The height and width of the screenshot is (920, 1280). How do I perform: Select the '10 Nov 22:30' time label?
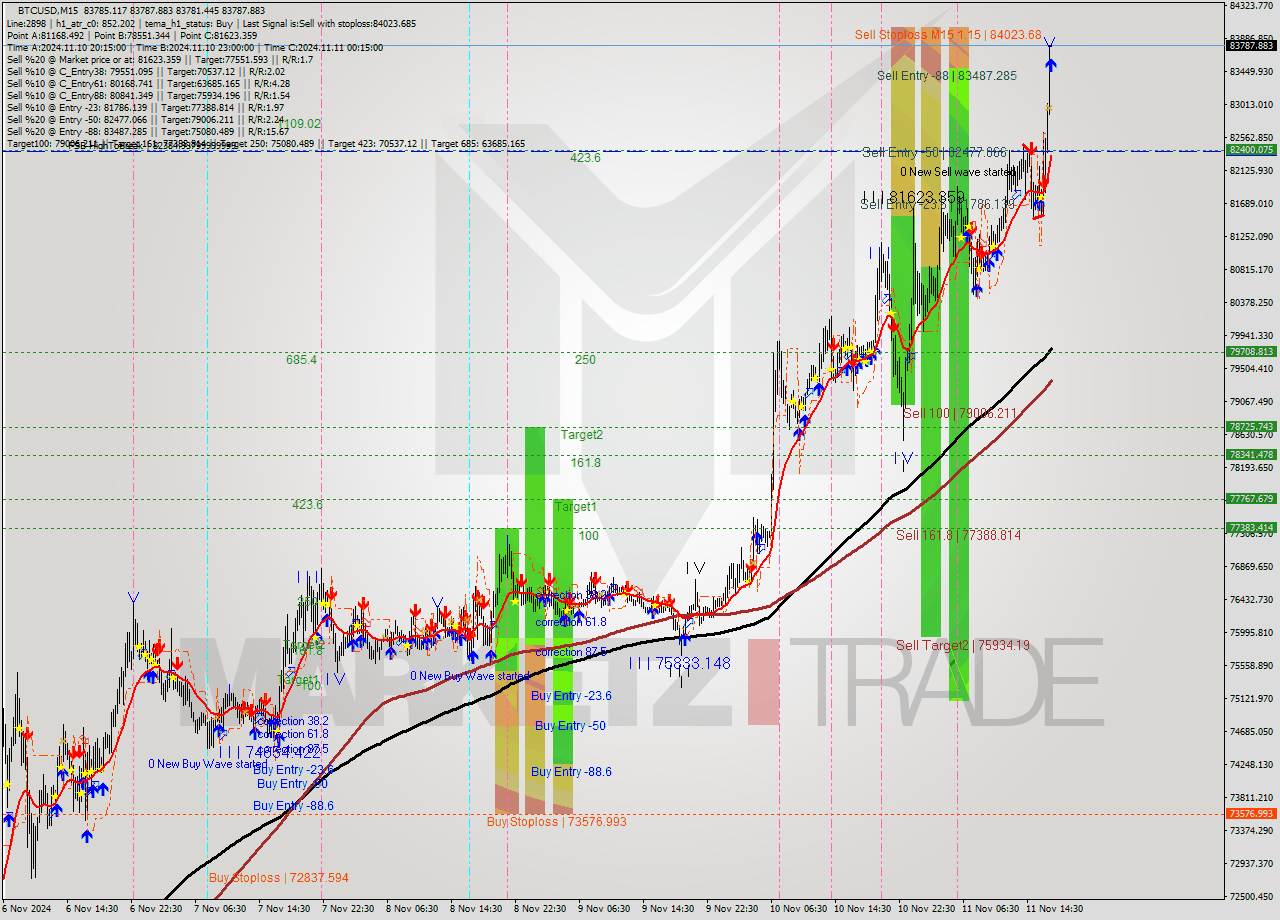click(x=925, y=910)
